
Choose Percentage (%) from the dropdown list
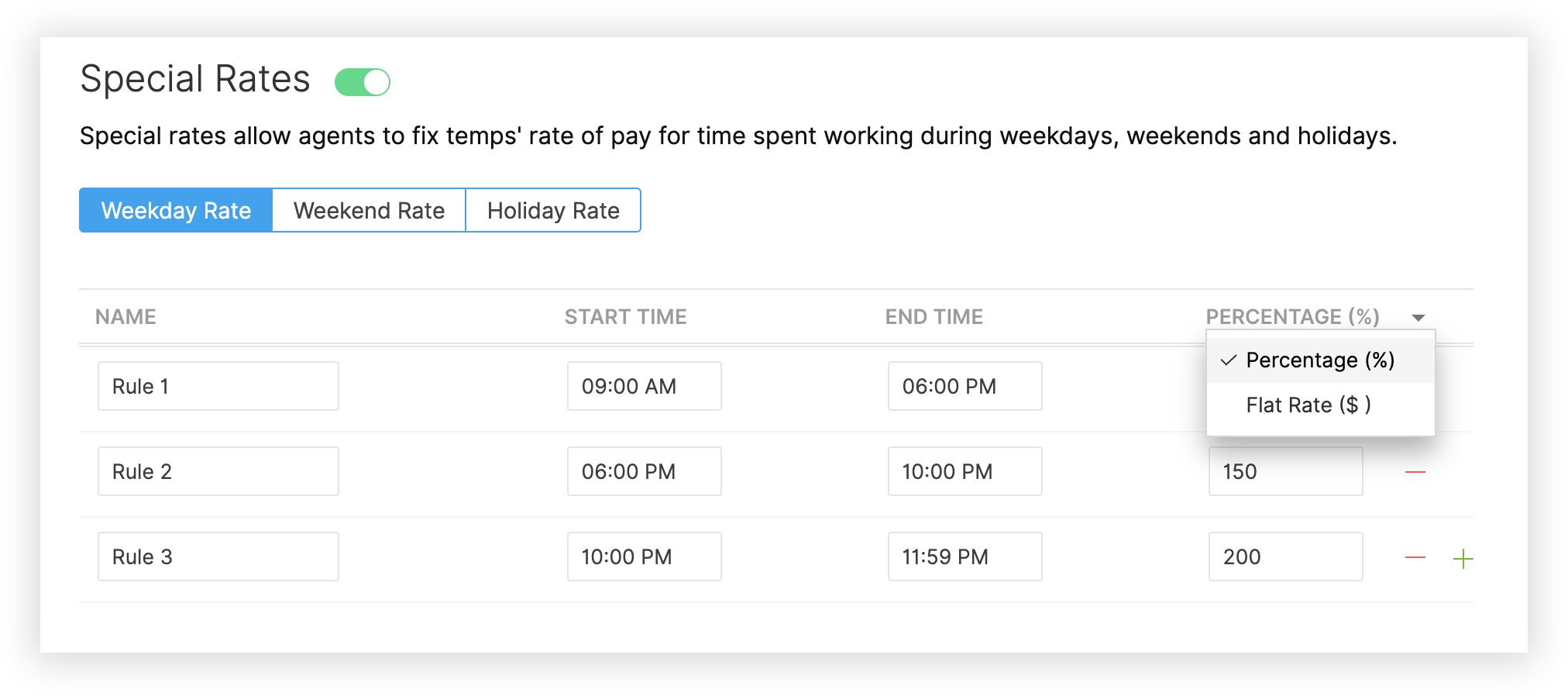click(x=1320, y=360)
